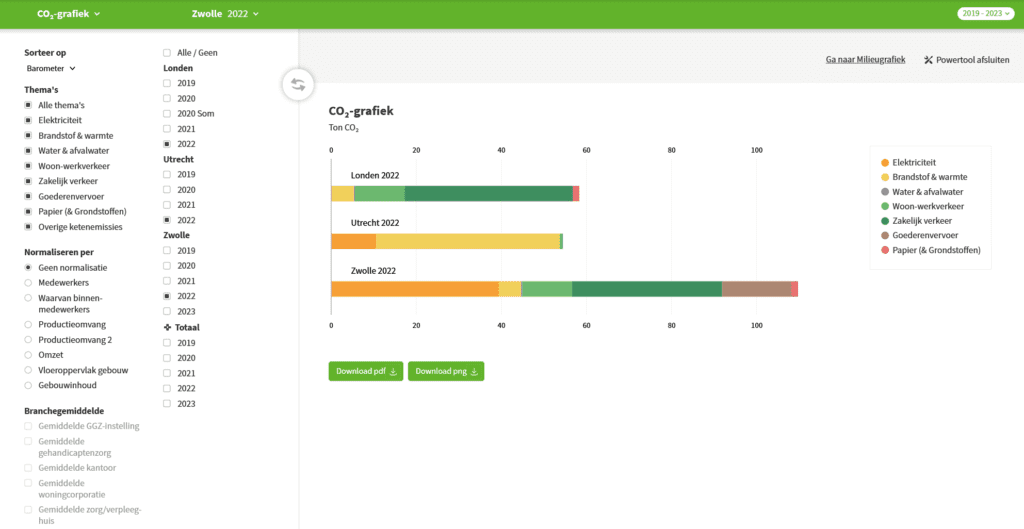Click the Zwolle 2022 Goederenvervoer bar segment
Screen dimensions: 1024x529
tap(756, 289)
